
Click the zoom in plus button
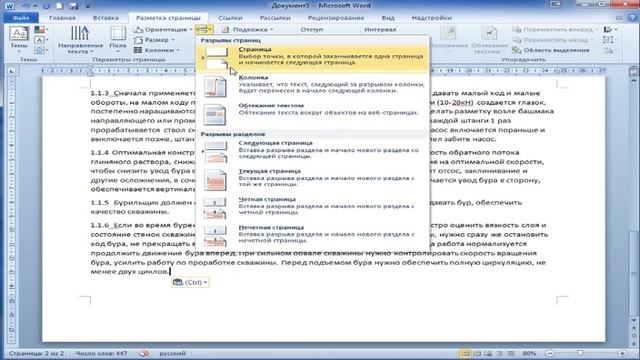pos(622,353)
